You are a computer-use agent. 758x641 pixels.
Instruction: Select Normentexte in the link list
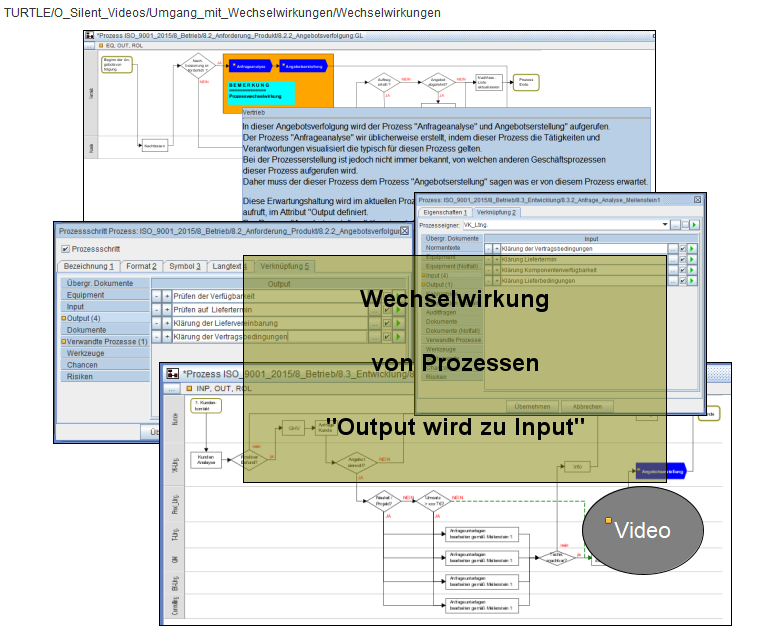tap(452, 248)
